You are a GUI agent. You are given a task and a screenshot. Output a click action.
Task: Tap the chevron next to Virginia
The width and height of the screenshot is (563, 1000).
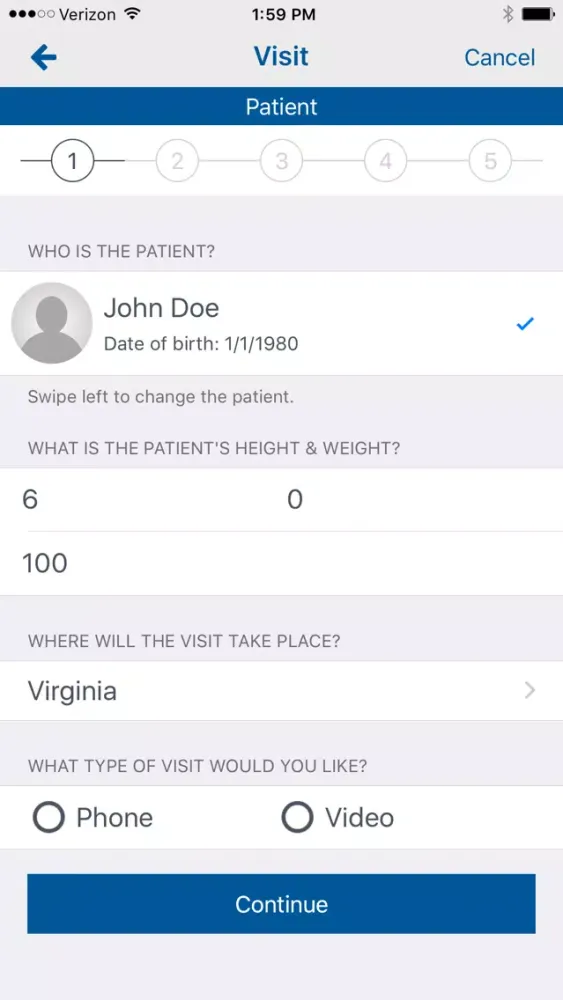(x=529, y=691)
